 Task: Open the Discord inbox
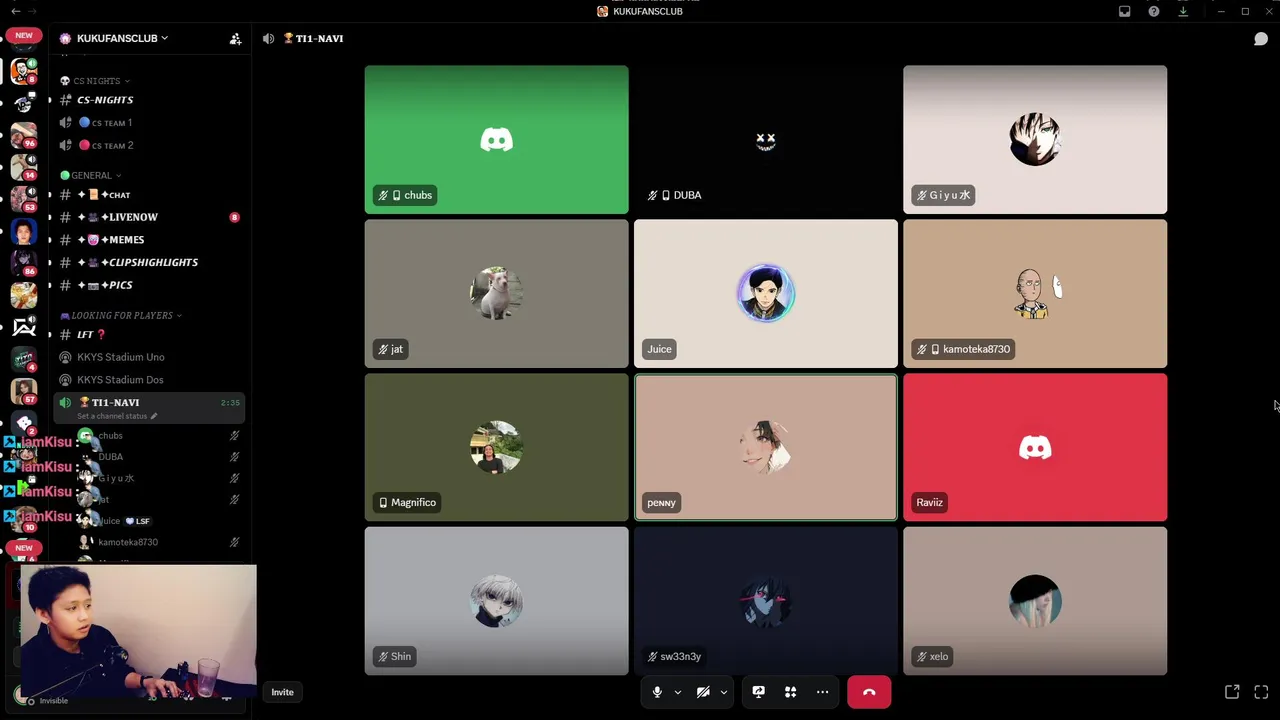tap(1125, 11)
